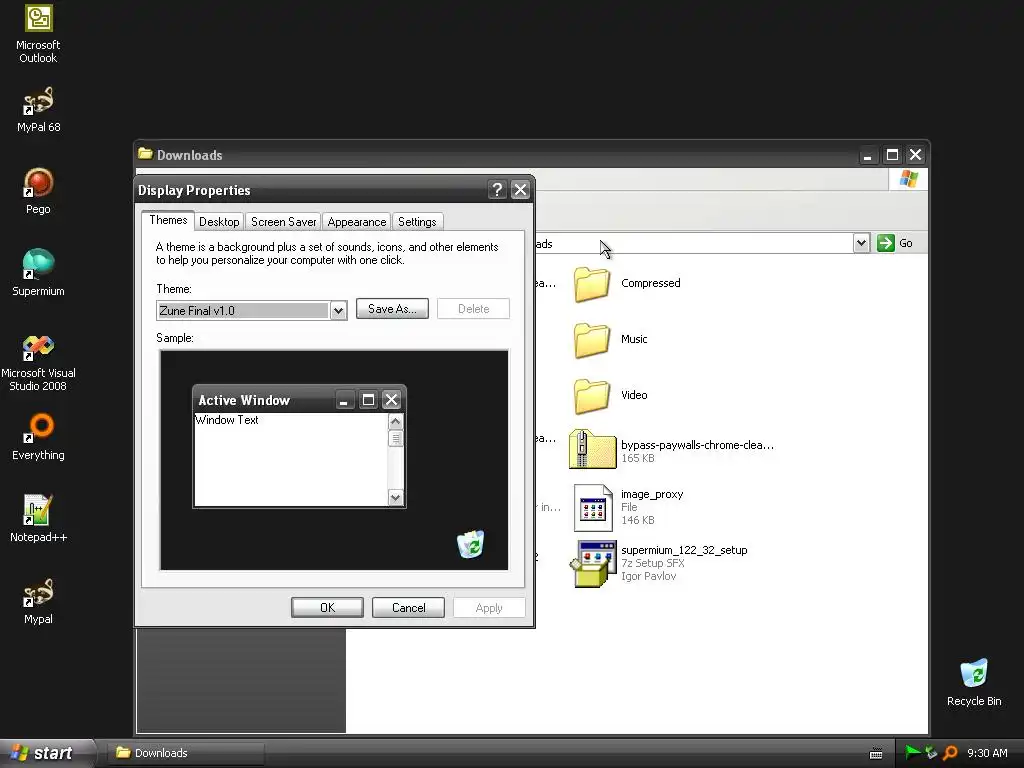Open the Screen Saver tab
This screenshot has height=768, width=1024.
click(x=283, y=222)
